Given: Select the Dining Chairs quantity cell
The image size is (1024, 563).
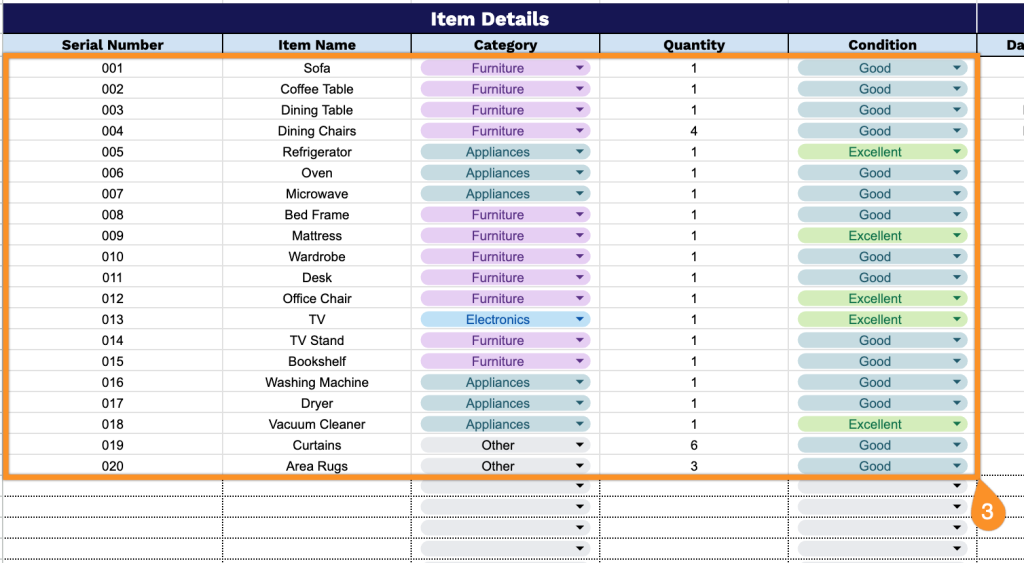Looking at the screenshot, I should pos(694,131).
